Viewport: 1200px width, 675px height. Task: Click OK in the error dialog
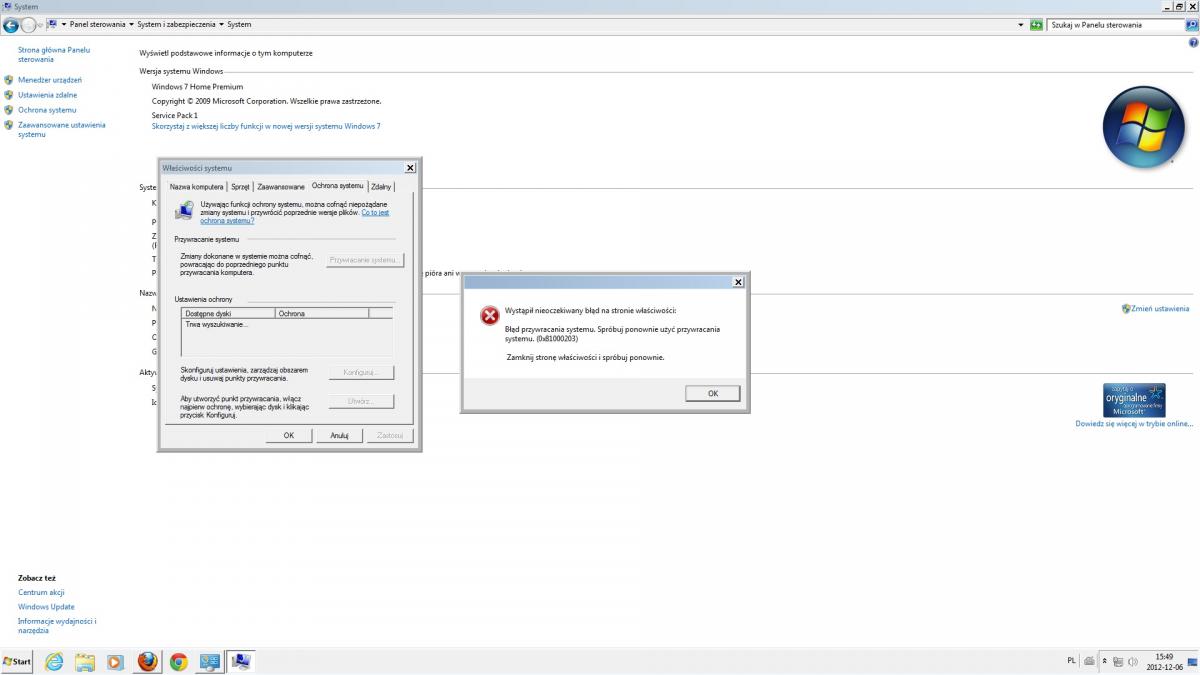click(x=713, y=393)
